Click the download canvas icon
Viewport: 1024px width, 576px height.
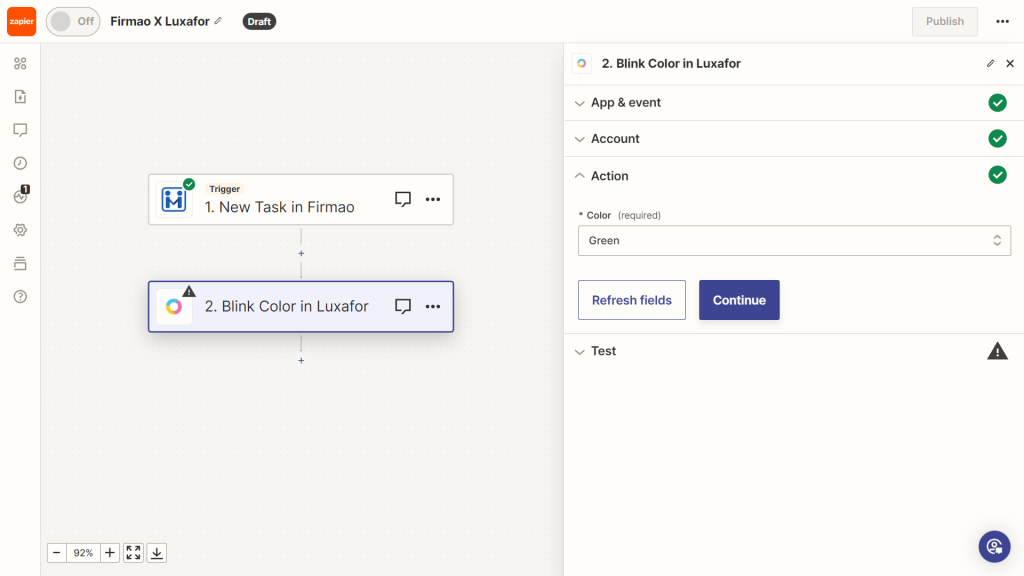(x=157, y=552)
